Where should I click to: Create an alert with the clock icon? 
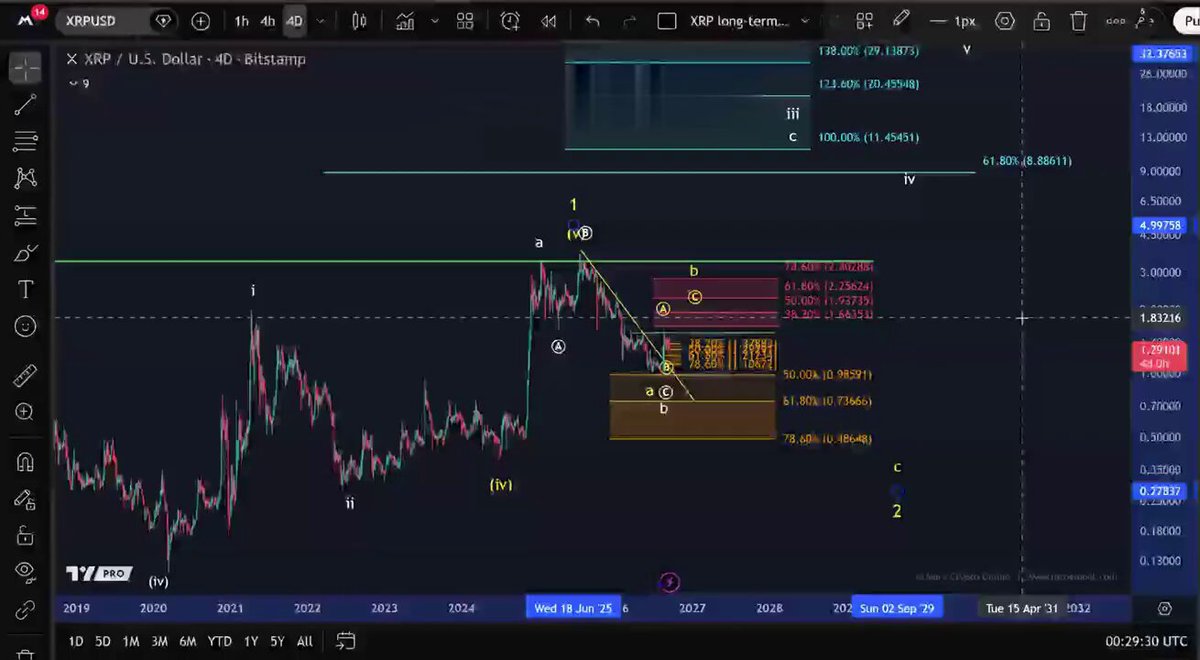(x=510, y=21)
